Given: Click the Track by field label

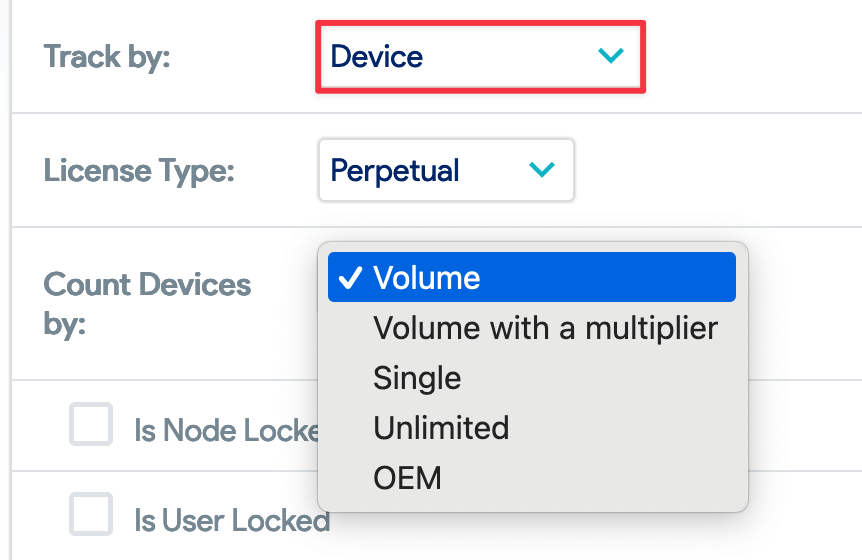Looking at the screenshot, I should [107, 57].
